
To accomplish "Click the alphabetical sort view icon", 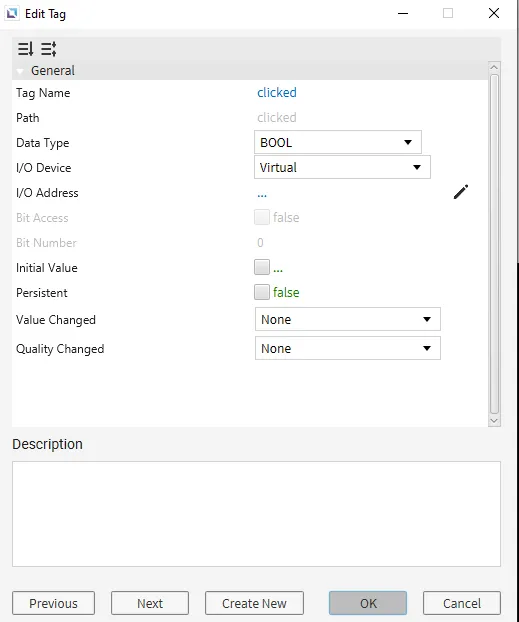I will tap(25, 49).
